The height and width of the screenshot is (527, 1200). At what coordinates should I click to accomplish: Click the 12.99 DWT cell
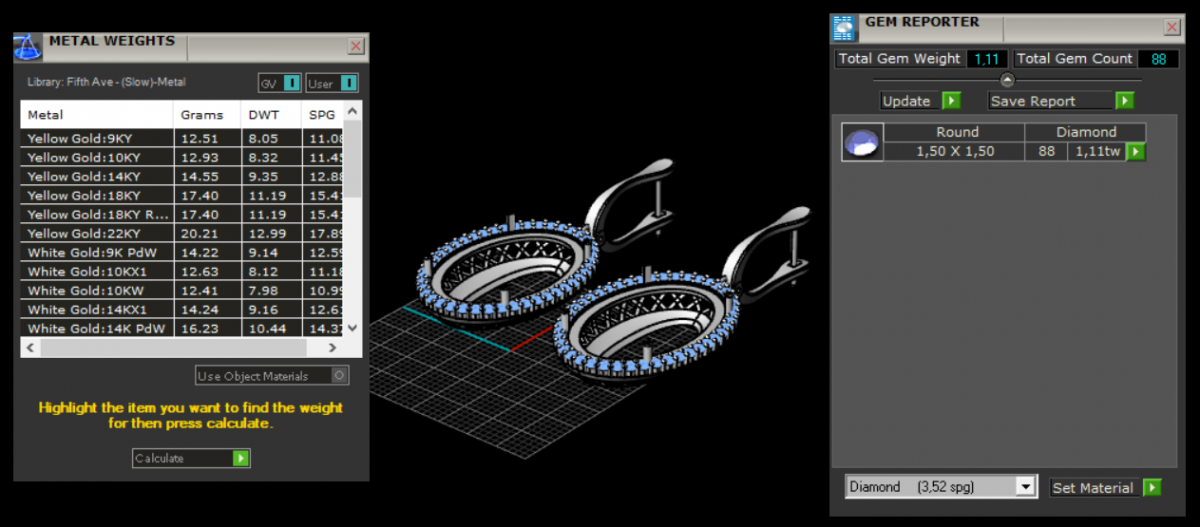pos(271,234)
